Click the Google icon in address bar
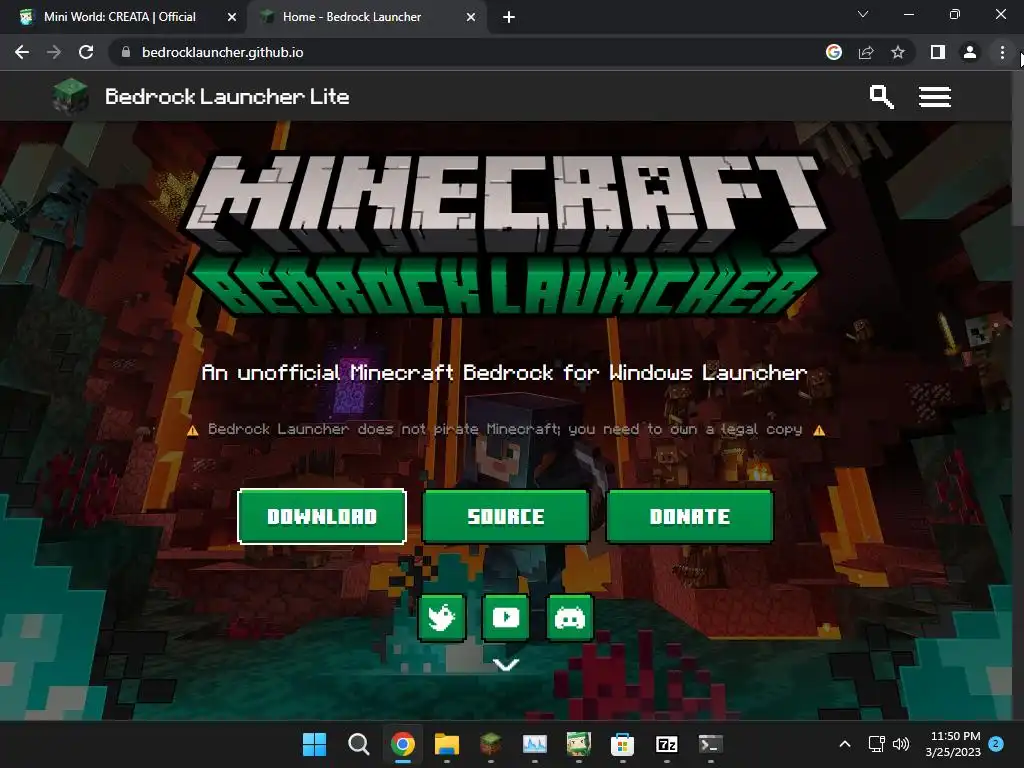The width and height of the screenshot is (1024, 768). (x=834, y=52)
